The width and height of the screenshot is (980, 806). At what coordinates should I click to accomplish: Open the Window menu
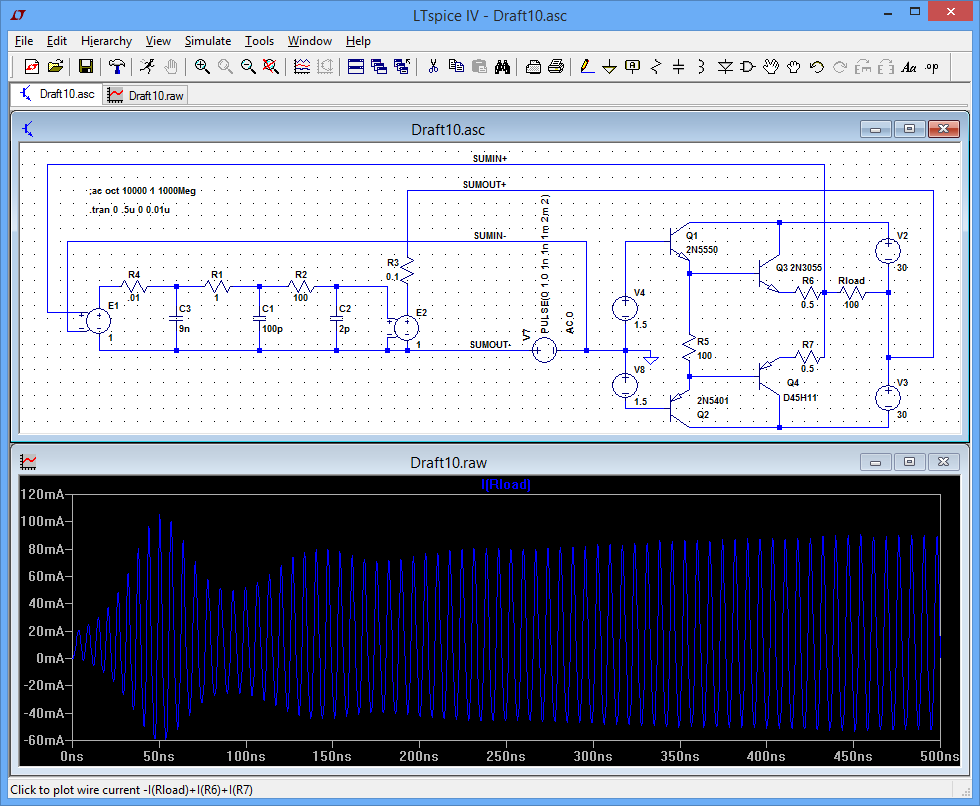coord(309,41)
